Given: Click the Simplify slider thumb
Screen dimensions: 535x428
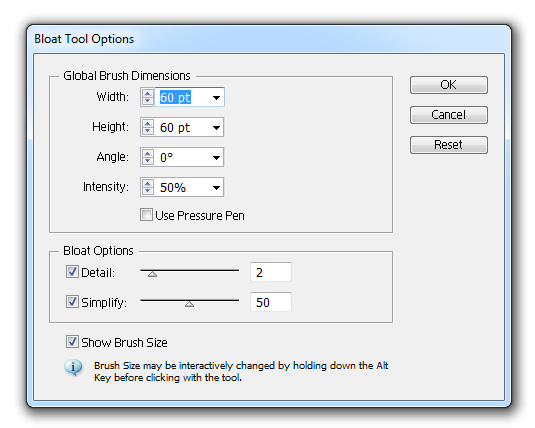Looking at the screenshot, I should tap(189, 304).
